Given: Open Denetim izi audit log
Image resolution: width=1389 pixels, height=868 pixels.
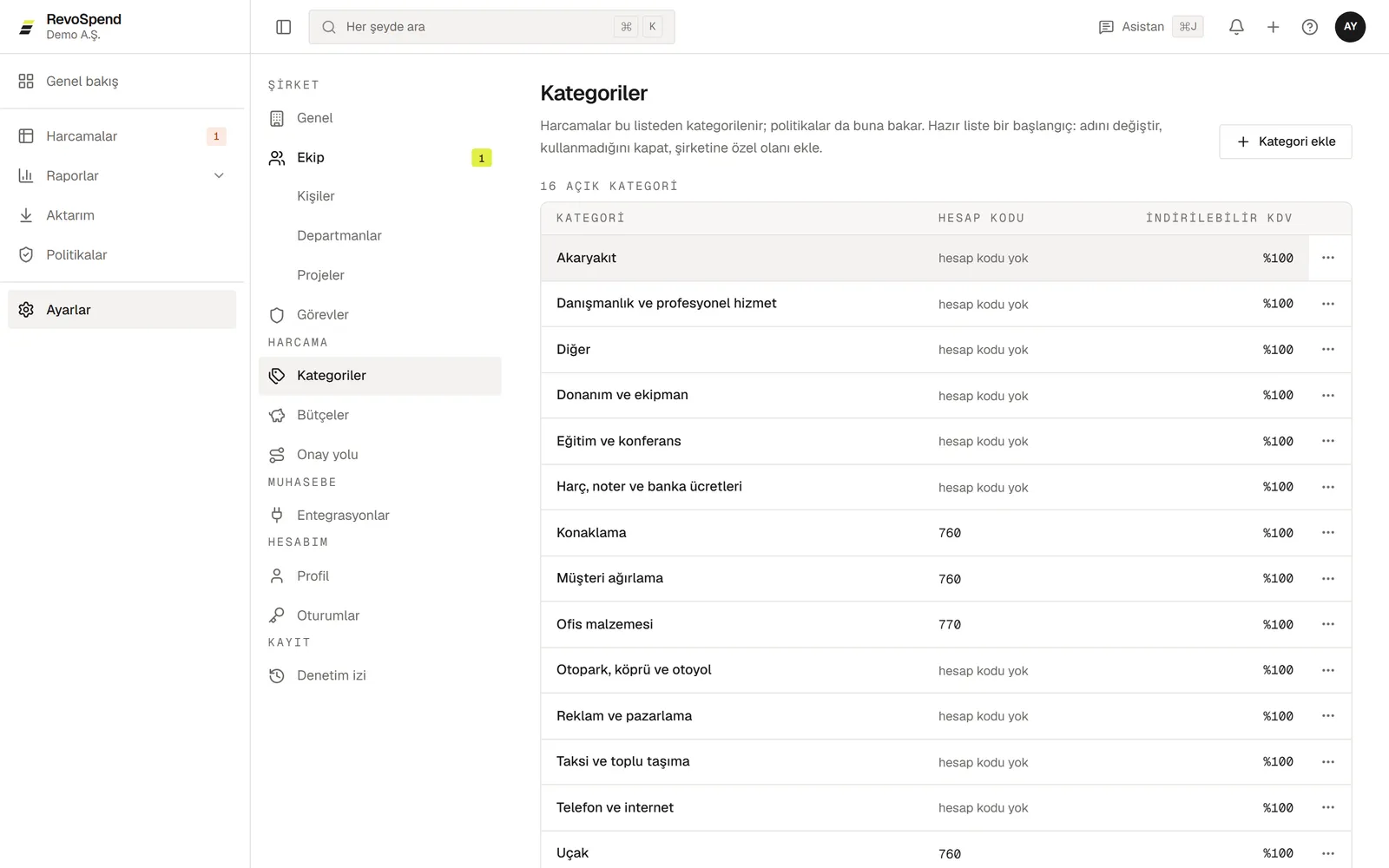Looking at the screenshot, I should click(x=379, y=675).
